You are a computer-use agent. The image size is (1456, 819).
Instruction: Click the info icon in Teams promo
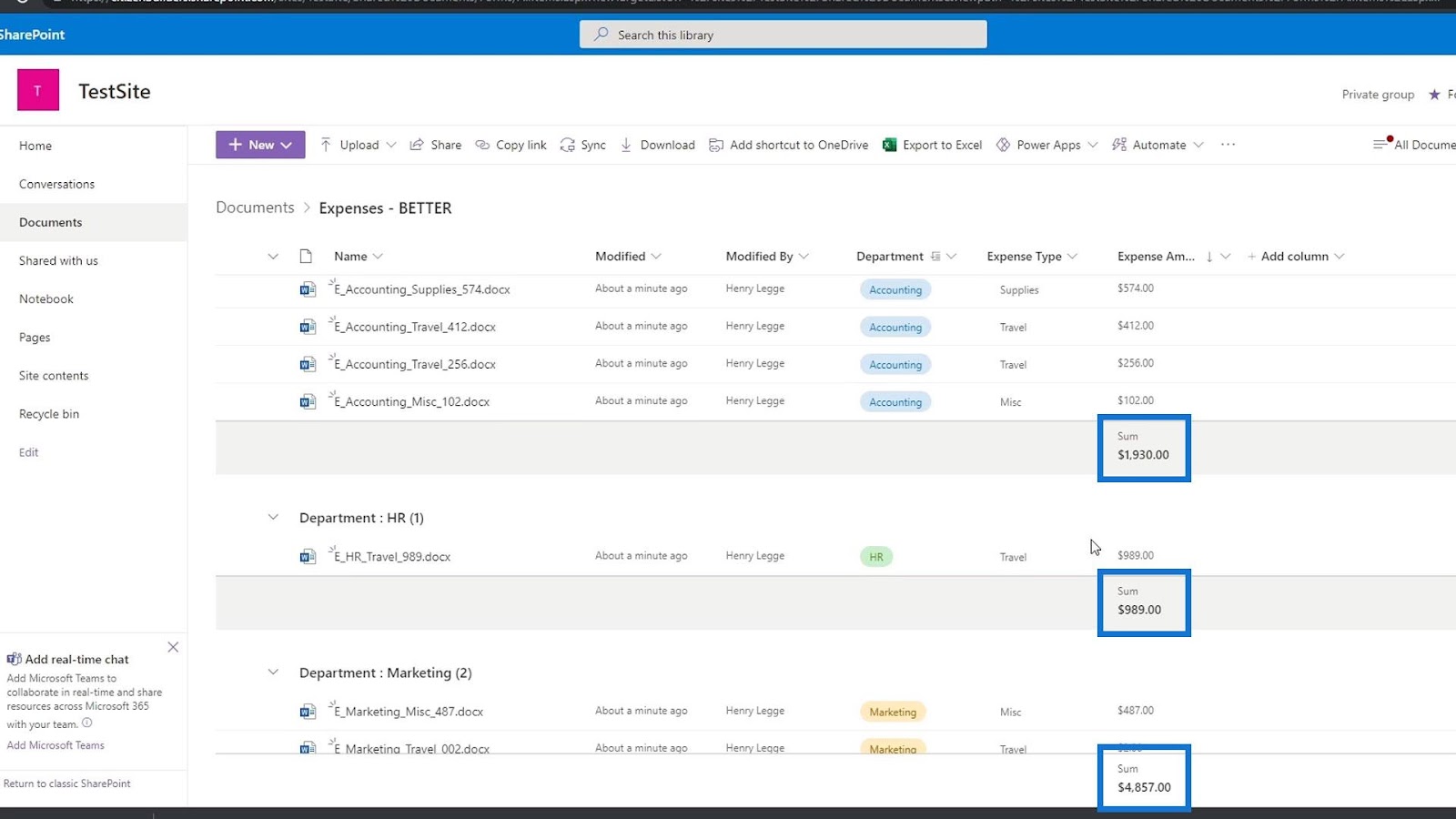click(x=87, y=723)
